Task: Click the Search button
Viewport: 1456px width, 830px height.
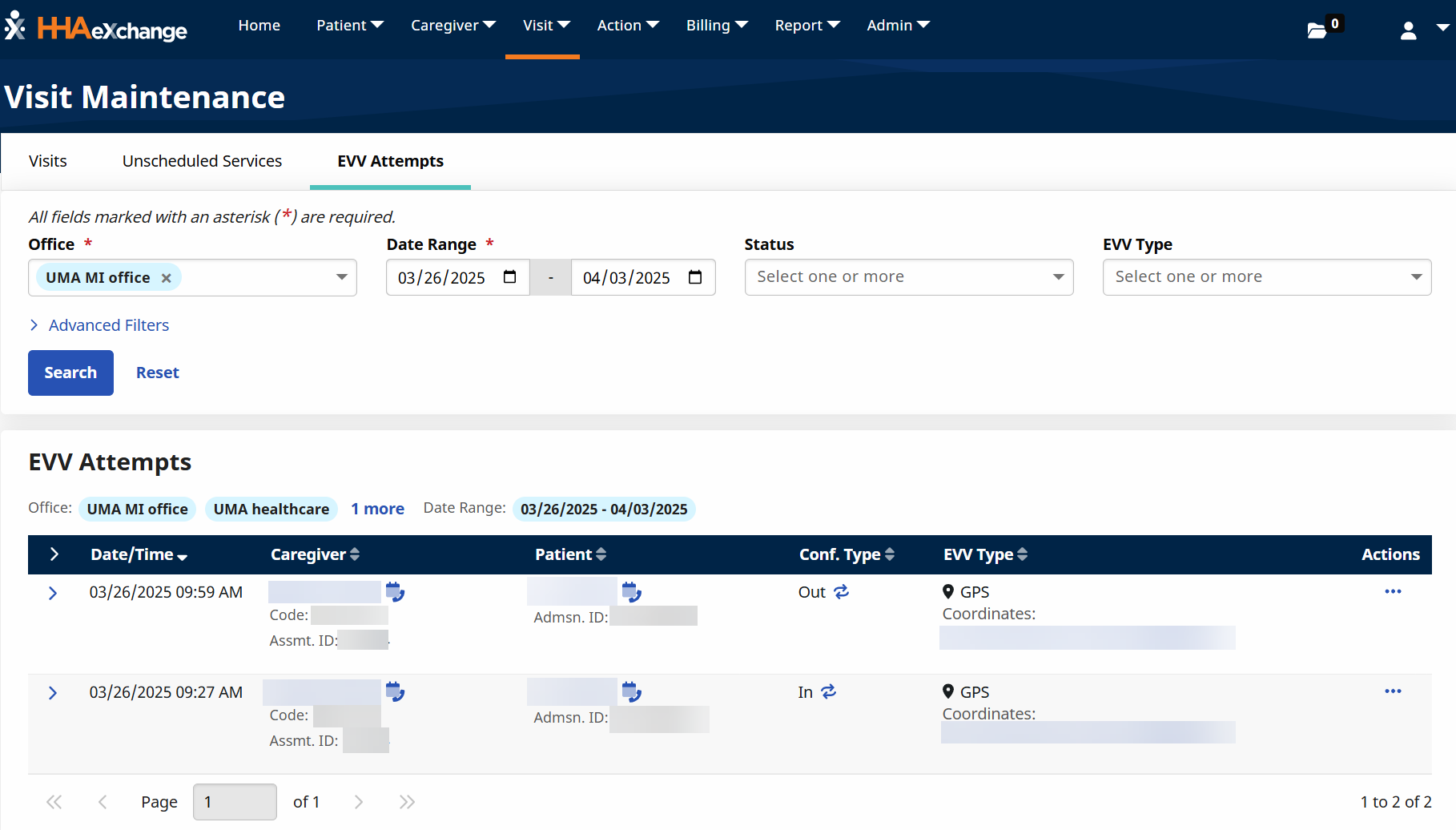Action: (x=70, y=373)
